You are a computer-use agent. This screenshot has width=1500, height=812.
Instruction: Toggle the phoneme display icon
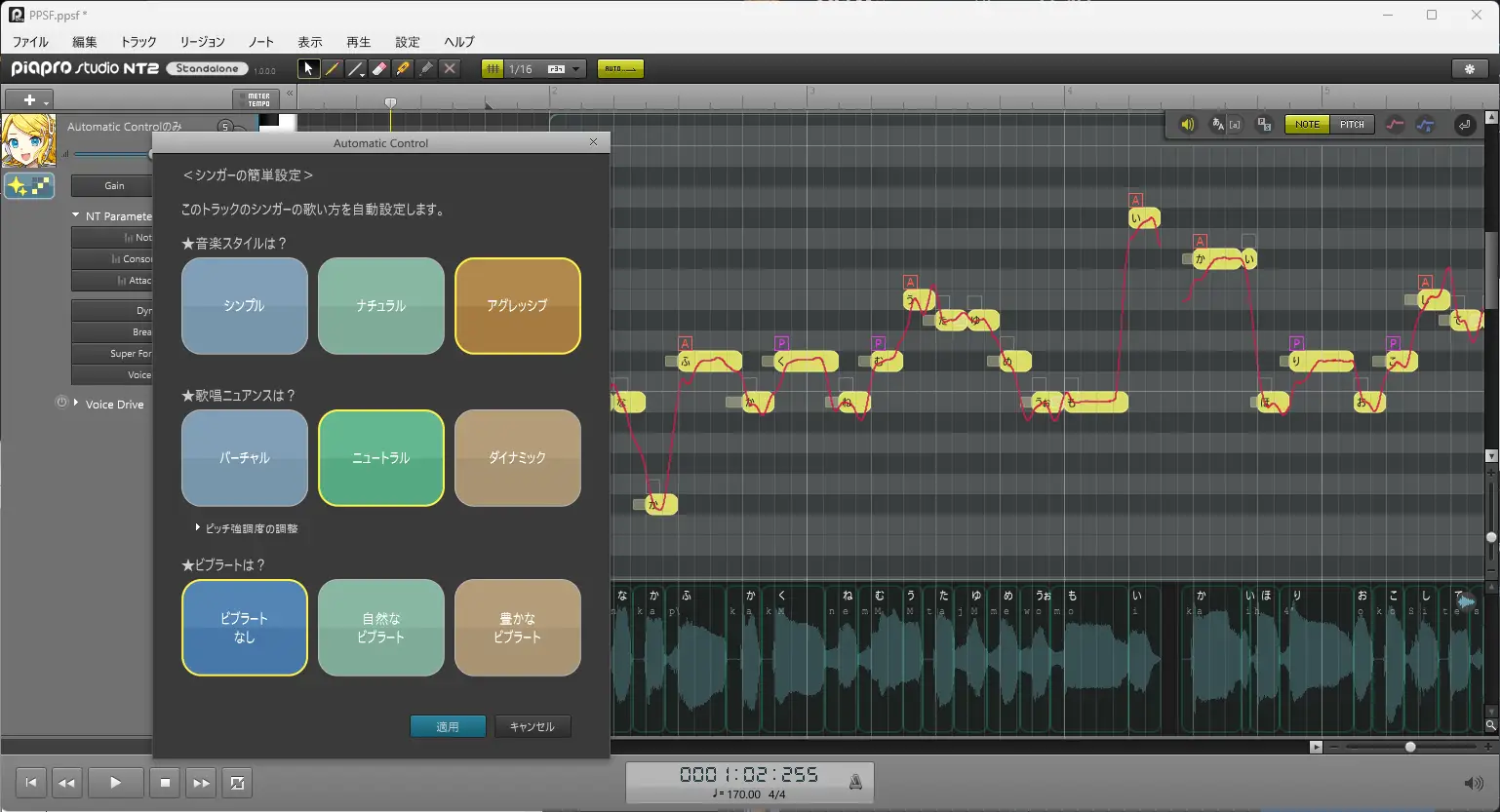click(x=1235, y=125)
